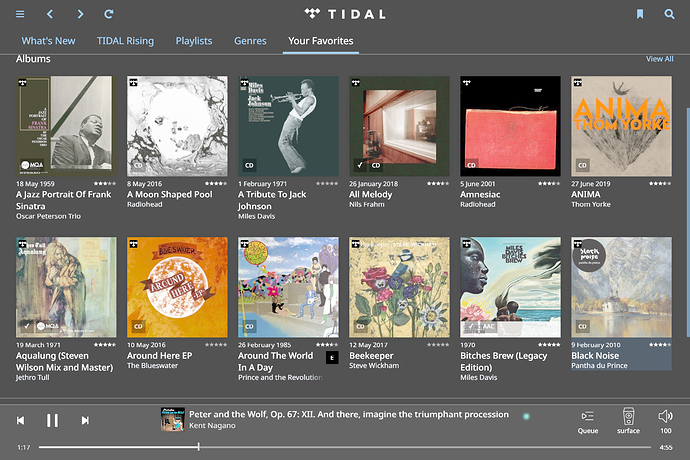Go forward with the right arrow
Screen dimensions: 690x460
(80, 14)
